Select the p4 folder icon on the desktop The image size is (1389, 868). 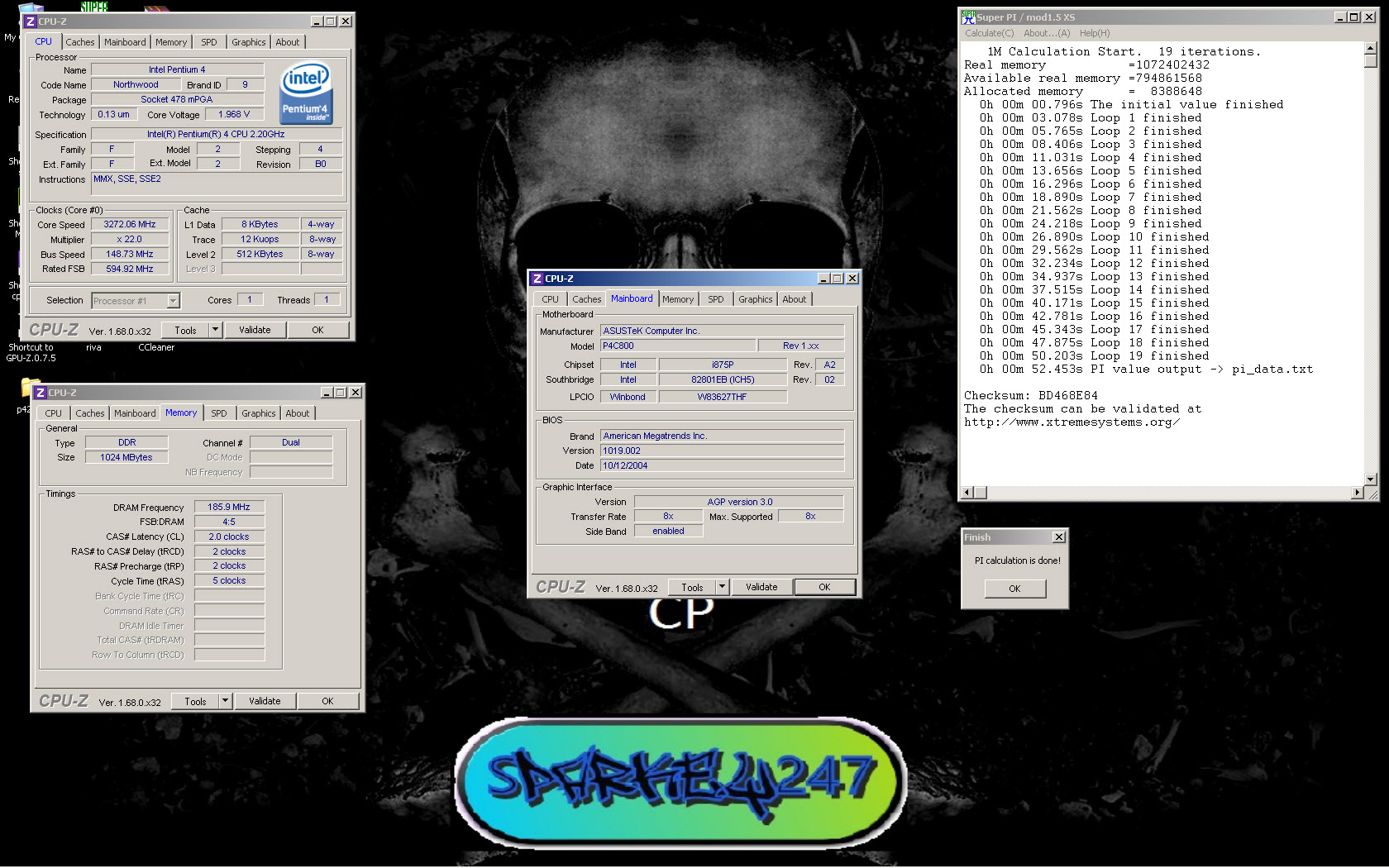[x=30, y=389]
